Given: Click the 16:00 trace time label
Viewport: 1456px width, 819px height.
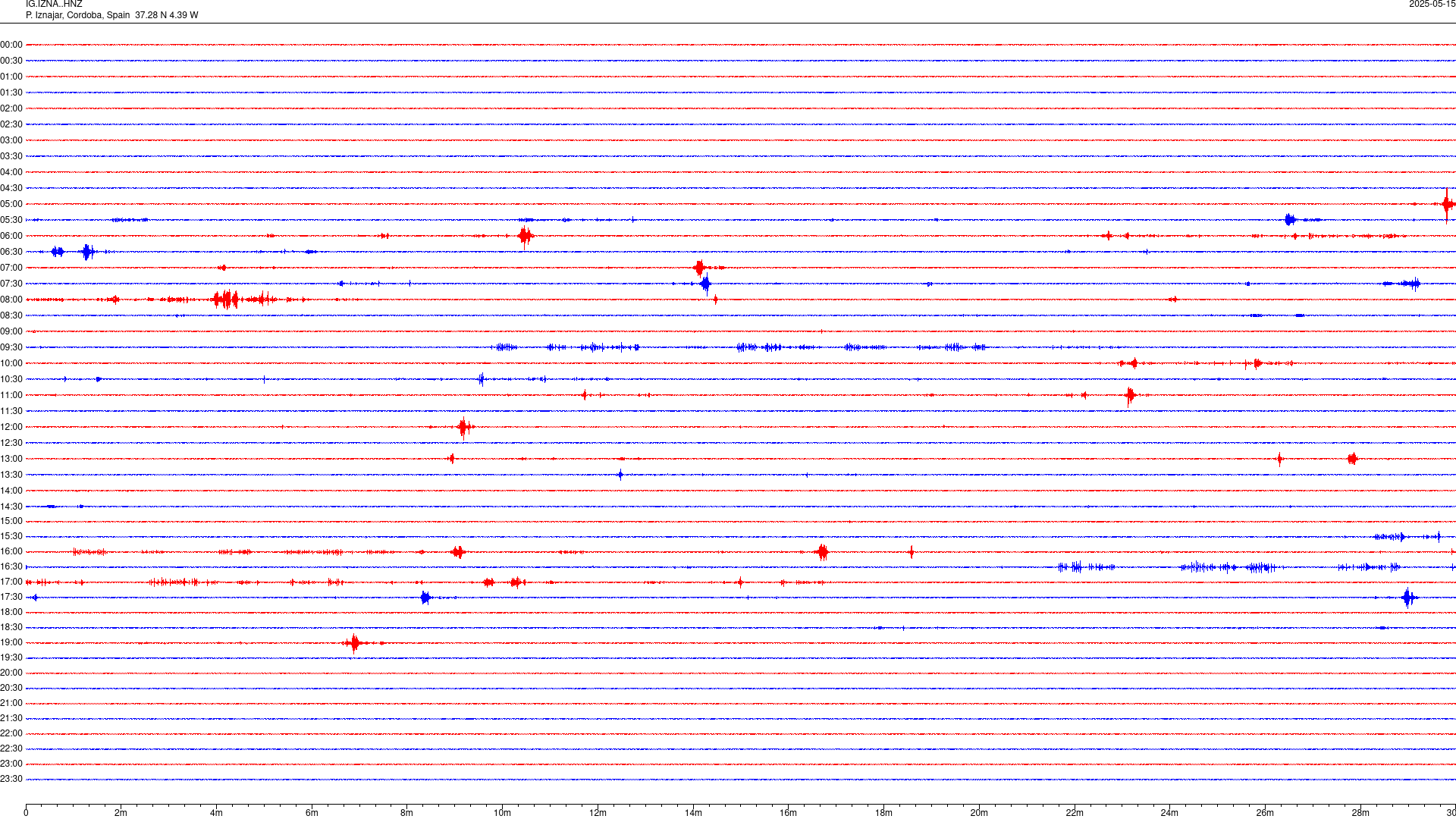Looking at the screenshot, I should tap(11, 551).
